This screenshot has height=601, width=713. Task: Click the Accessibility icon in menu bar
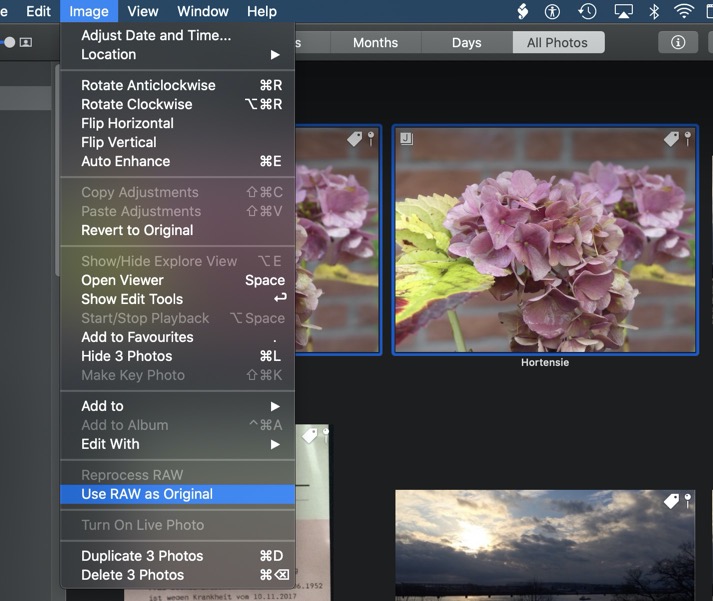[552, 12]
